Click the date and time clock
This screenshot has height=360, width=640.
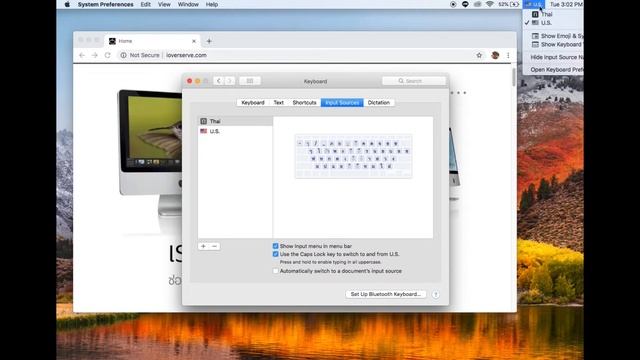[566, 4]
